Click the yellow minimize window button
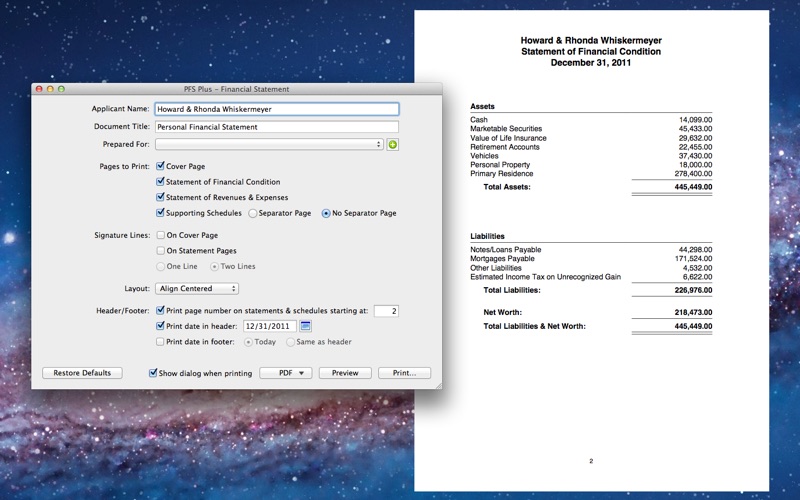The image size is (800, 500). 50,89
